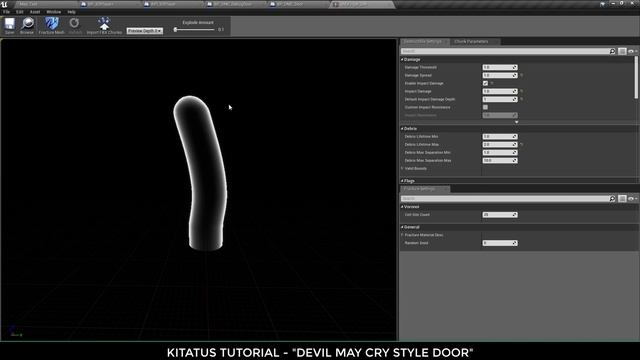Image resolution: width=640 pixels, height=360 pixels.
Task: Collapse the Damage section
Action: [402, 60]
